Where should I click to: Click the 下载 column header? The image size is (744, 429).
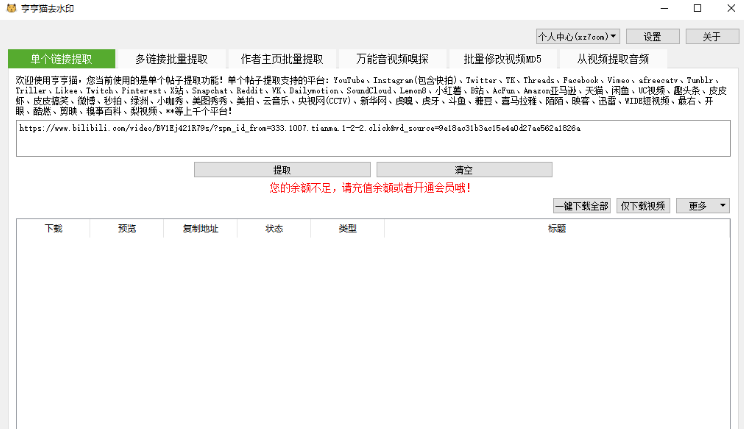pyautogui.click(x=53, y=228)
